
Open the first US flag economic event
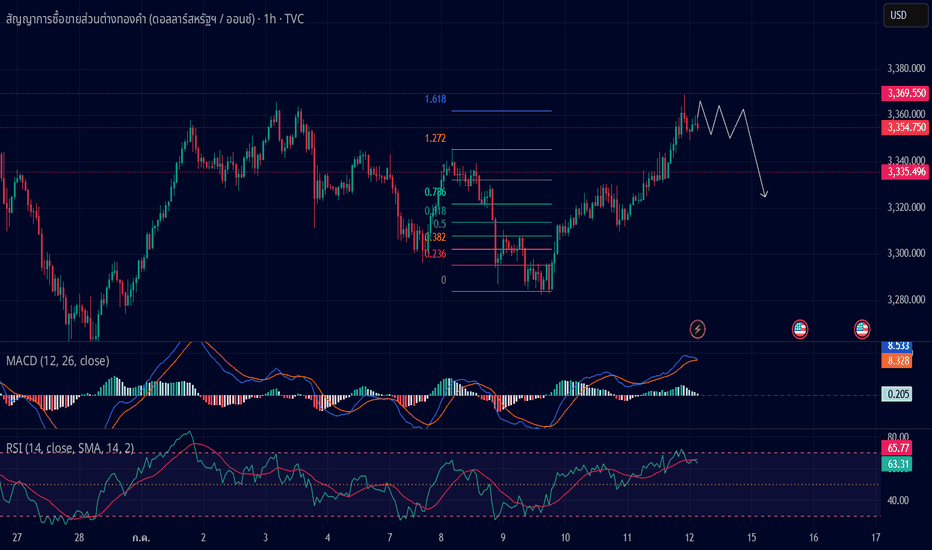point(800,329)
